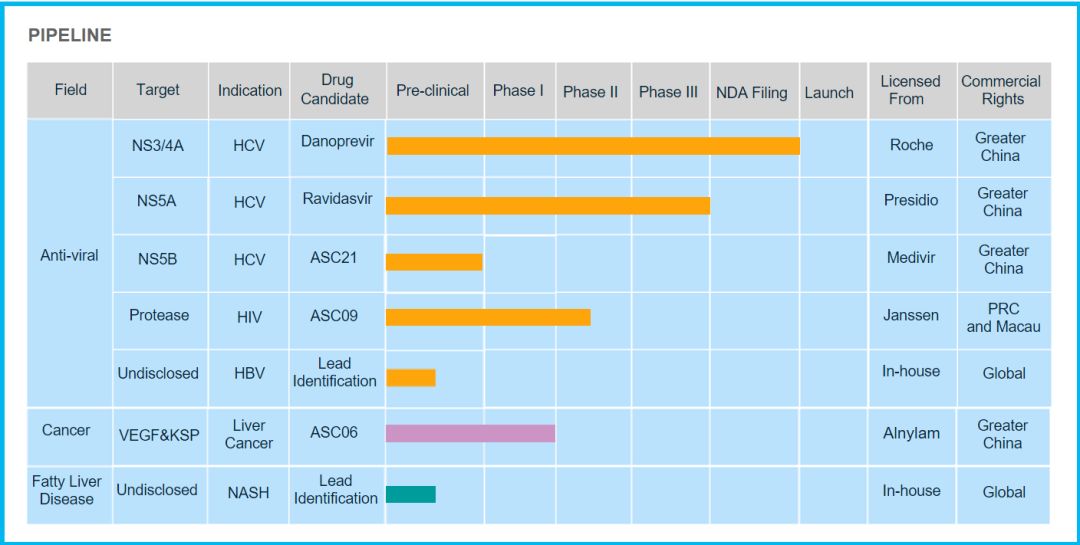Image resolution: width=1080 pixels, height=545 pixels.
Task: Click the teal NASH progress bar
Action: 411,494
